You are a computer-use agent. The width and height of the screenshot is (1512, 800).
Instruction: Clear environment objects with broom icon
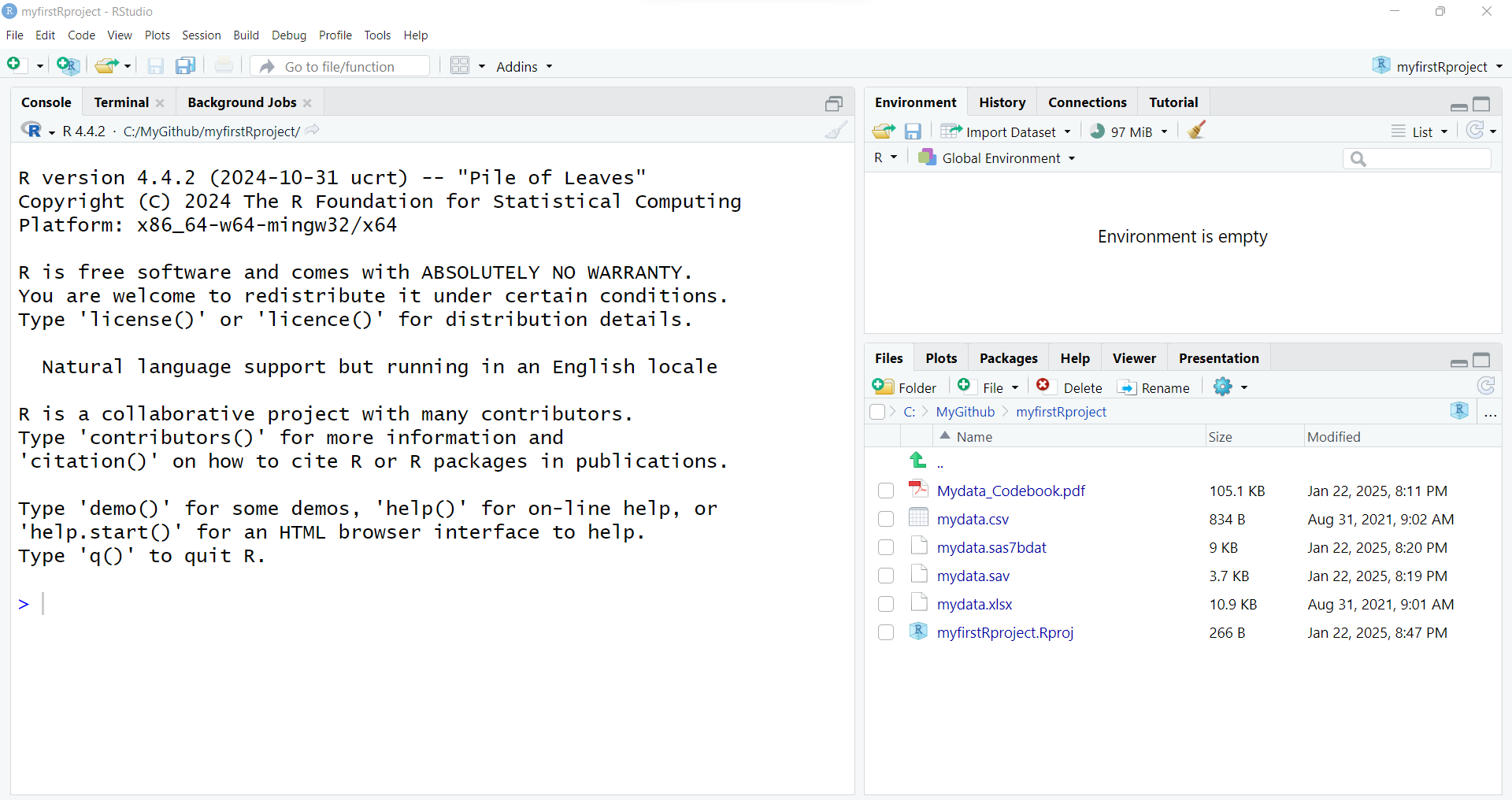[1197, 131]
